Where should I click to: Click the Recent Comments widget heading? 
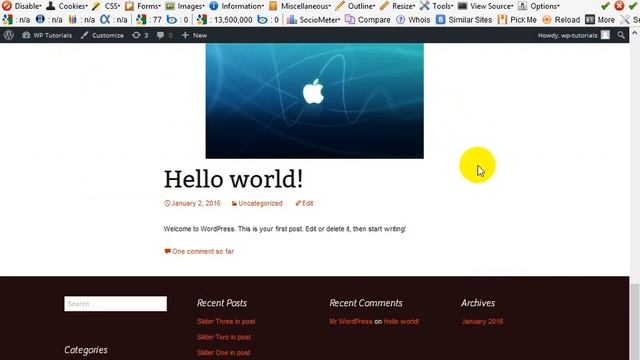(366, 303)
